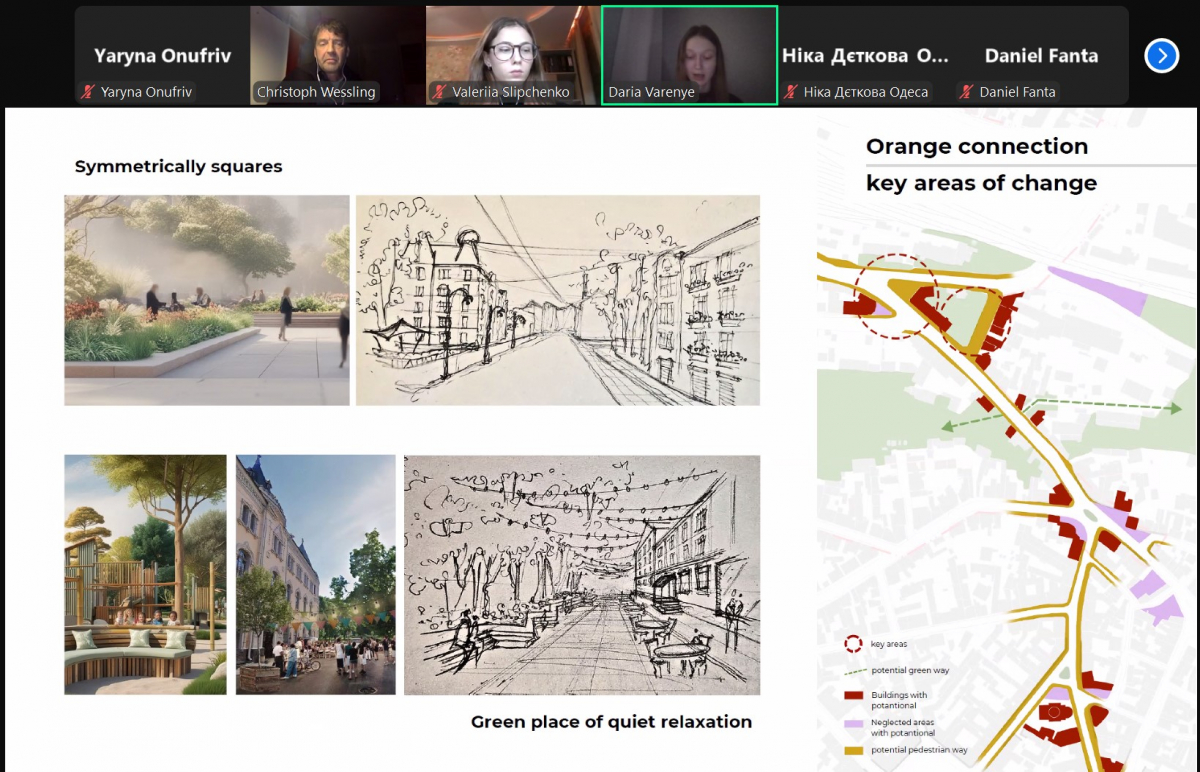
Task: Click the park rendering with people sitting
Action: point(207,300)
